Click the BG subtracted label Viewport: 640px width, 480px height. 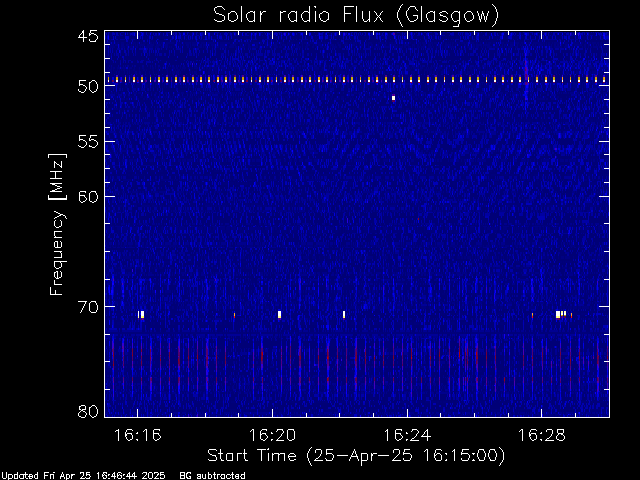pos(212,476)
